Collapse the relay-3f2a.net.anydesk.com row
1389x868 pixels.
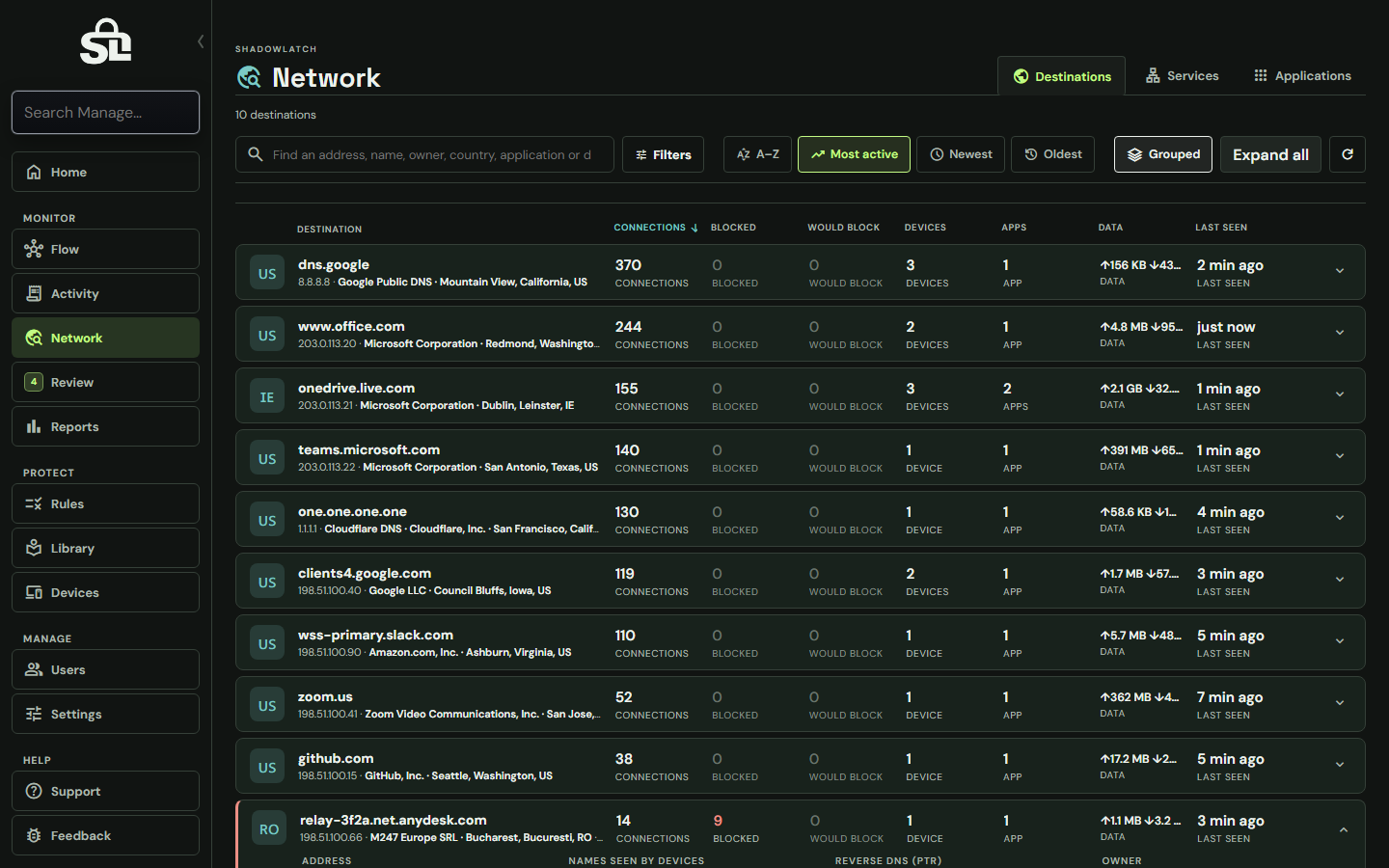pyautogui.click(x=1344, y=829)
